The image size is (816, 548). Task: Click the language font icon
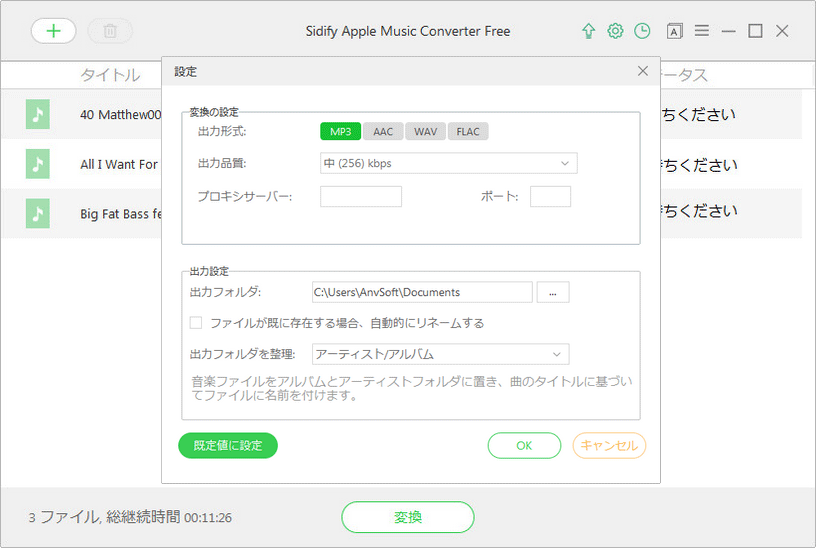[x=674, y=31]
